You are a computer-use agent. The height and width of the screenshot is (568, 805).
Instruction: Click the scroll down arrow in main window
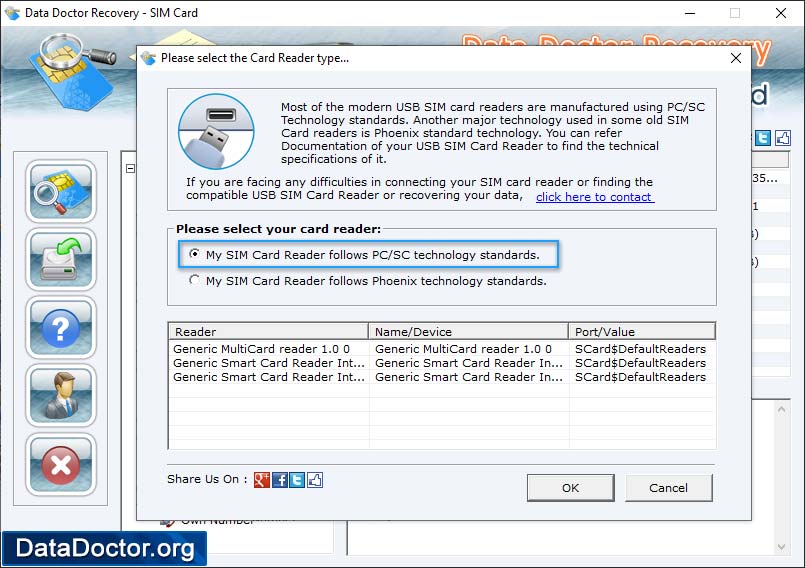[781, 547]
